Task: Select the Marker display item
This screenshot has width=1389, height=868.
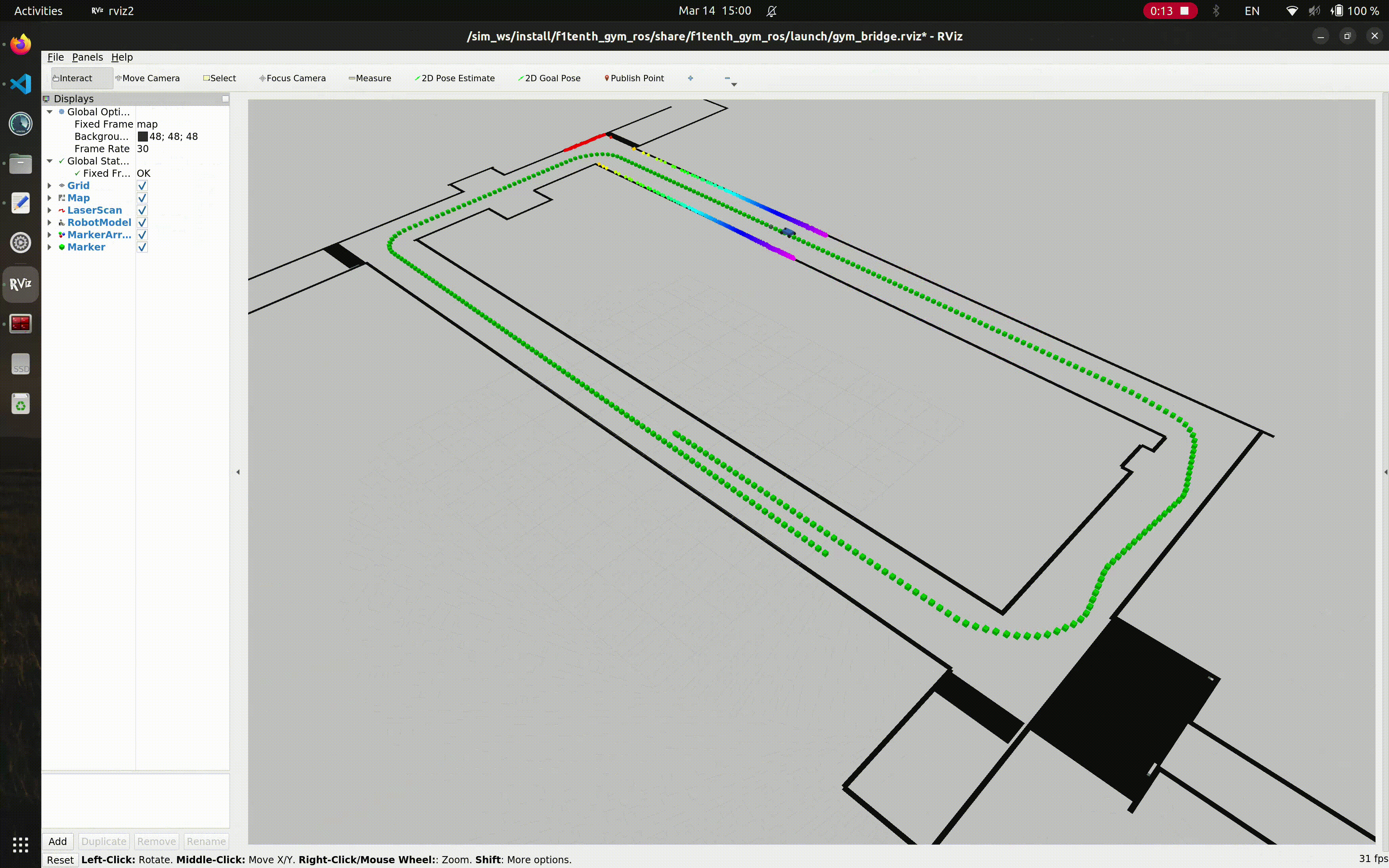Action: pyautogui.click(x=86, y=247)
